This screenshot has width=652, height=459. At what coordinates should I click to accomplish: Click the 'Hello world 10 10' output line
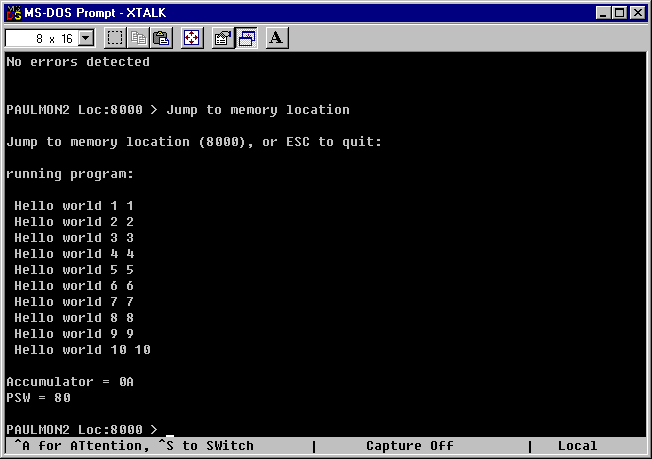click(82, 350)
